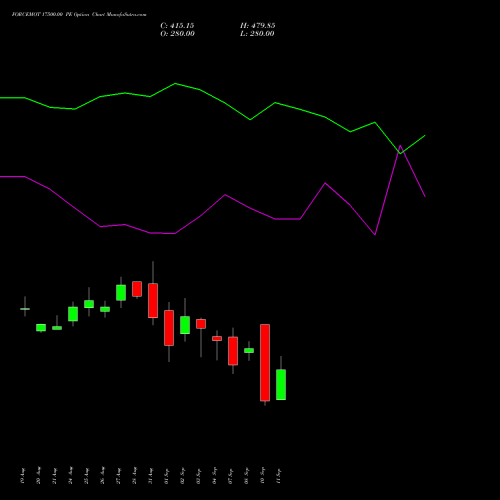Click the doji candle above 19 Aug
500x500 pixels.
[x=25, y=309]
